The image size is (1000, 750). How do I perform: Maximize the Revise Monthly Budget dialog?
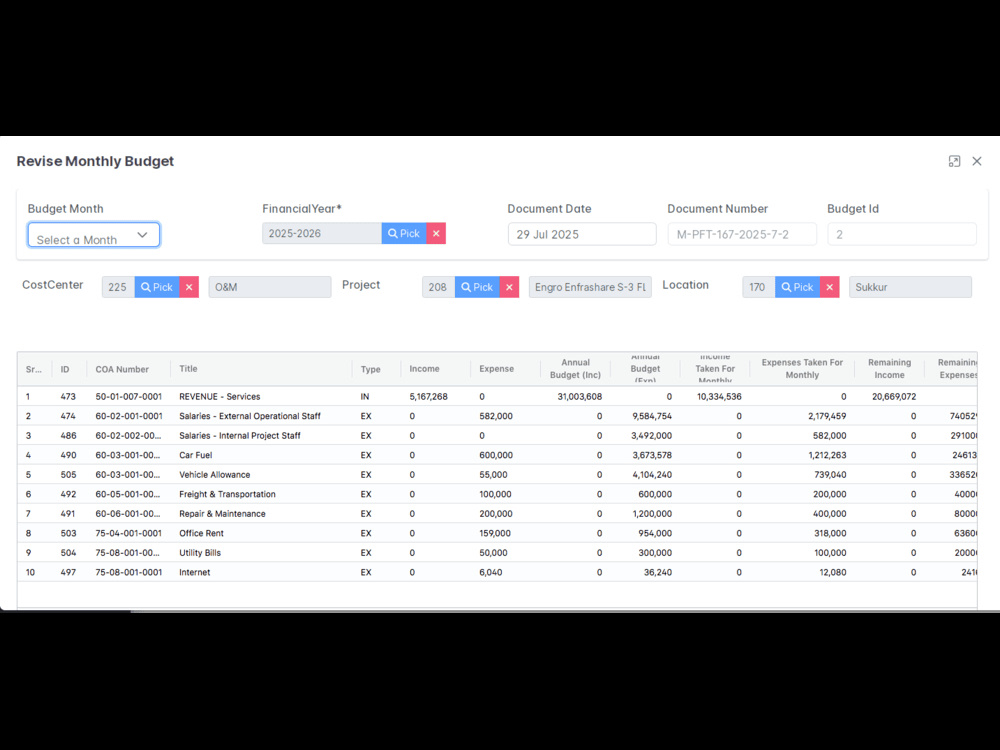954,161
